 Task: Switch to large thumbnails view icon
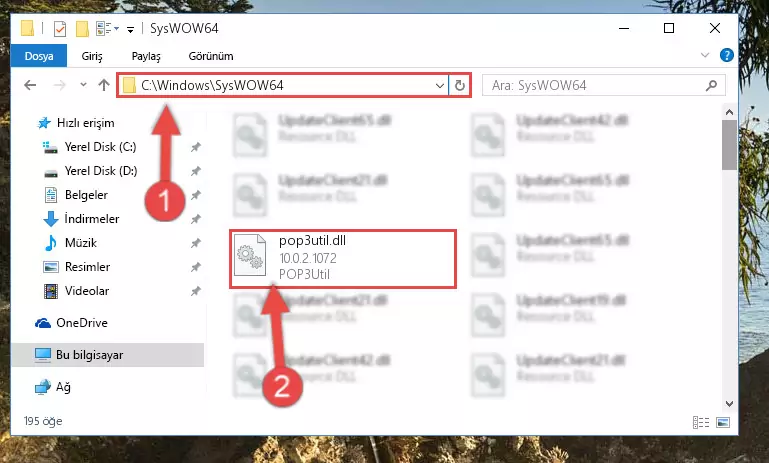(x=723, y=422)
